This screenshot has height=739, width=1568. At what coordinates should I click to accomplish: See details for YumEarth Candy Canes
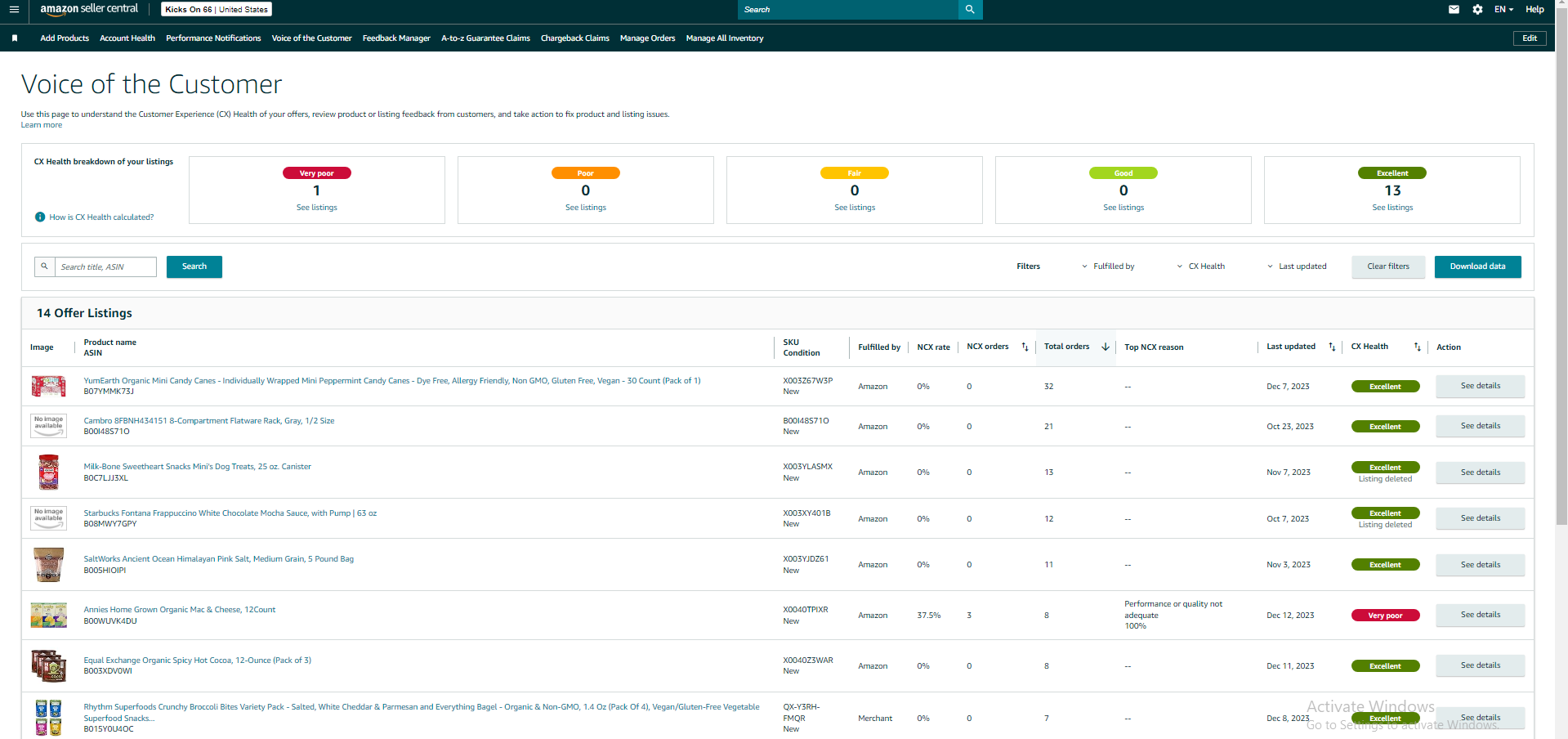pos(1481,386)
